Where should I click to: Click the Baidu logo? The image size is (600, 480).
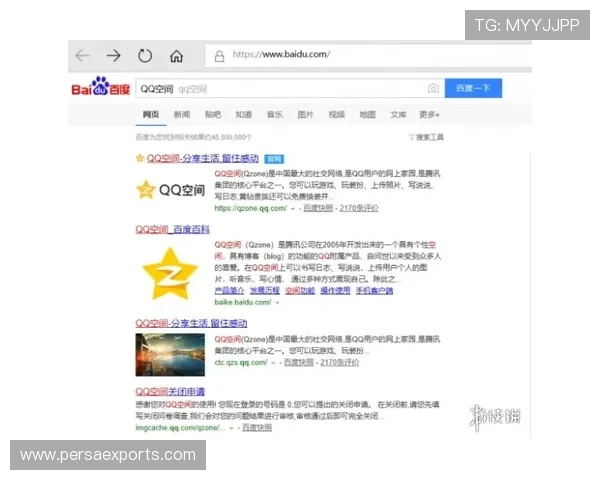tap(101, 86)
